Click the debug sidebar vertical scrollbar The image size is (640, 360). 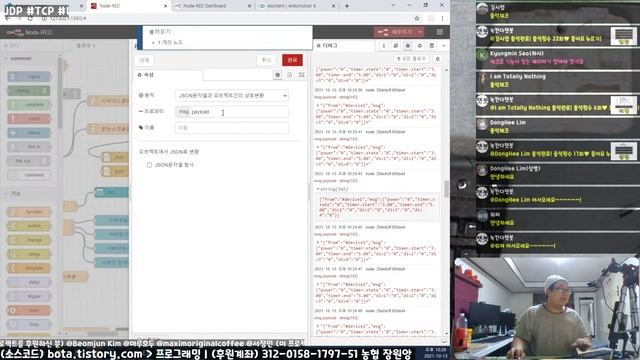(446, 189)
